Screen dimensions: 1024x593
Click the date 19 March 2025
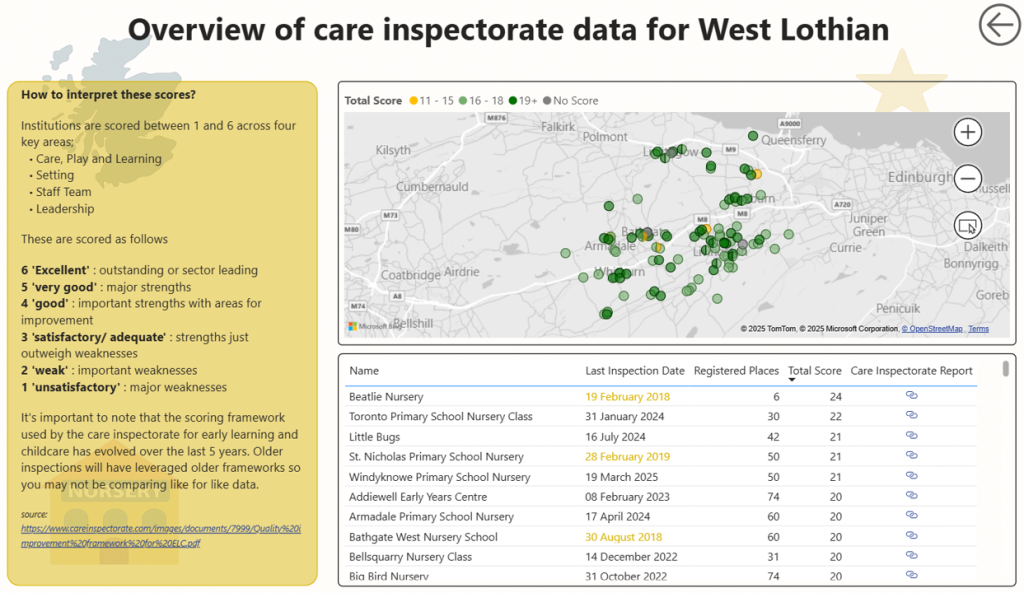622,477
